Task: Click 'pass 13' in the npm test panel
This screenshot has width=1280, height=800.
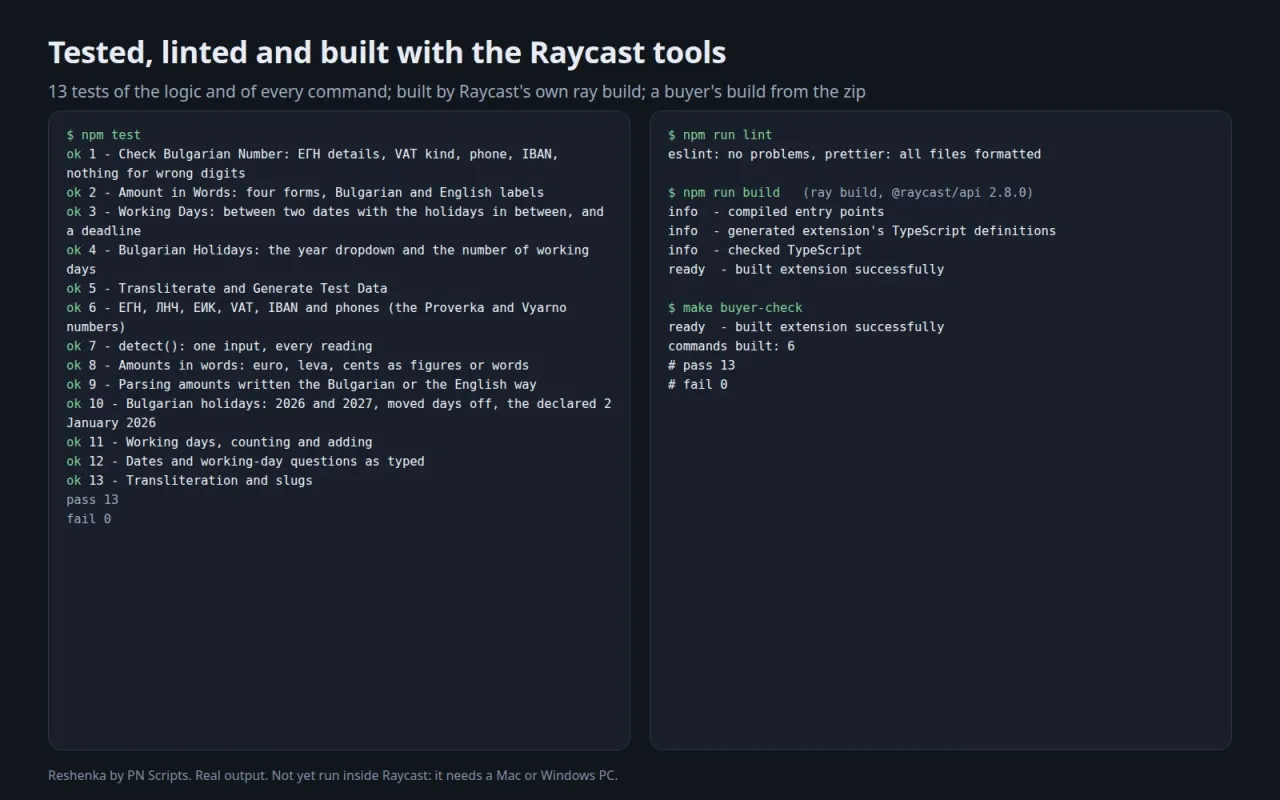Action: click(x=93, y=500)
